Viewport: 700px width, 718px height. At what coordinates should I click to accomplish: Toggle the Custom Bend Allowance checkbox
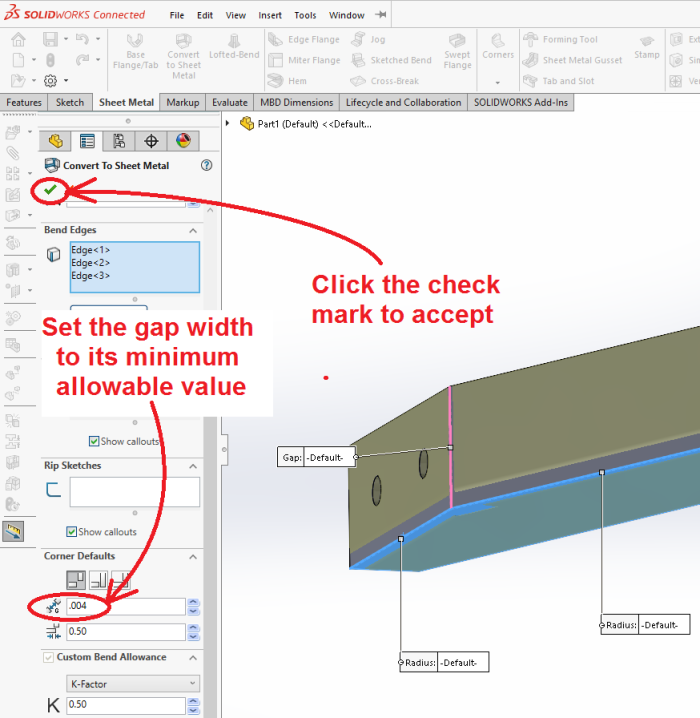click(49, 657)
